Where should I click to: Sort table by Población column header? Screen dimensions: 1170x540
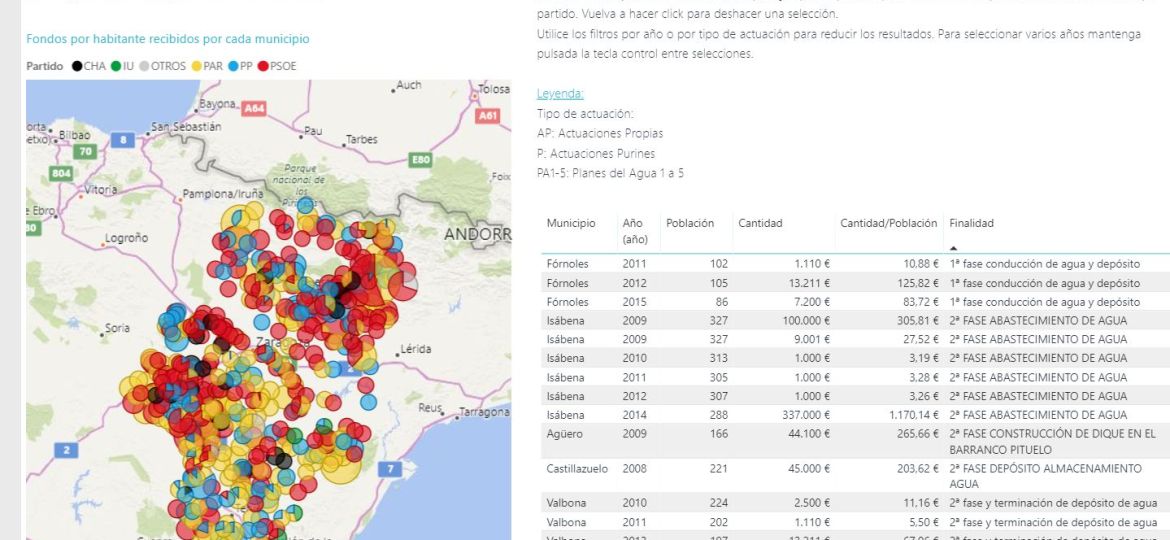click(690, 223)
